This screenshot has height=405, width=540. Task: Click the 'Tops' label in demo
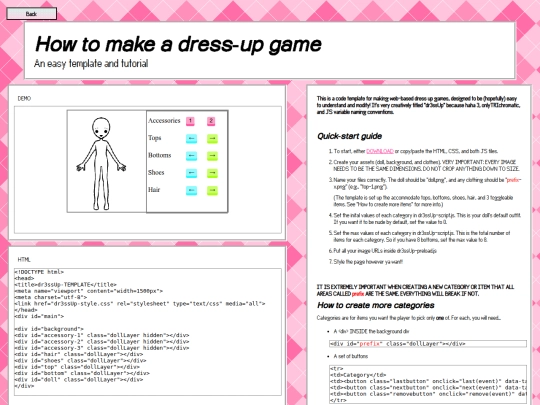pyautogui.click(x=155, y=138)
